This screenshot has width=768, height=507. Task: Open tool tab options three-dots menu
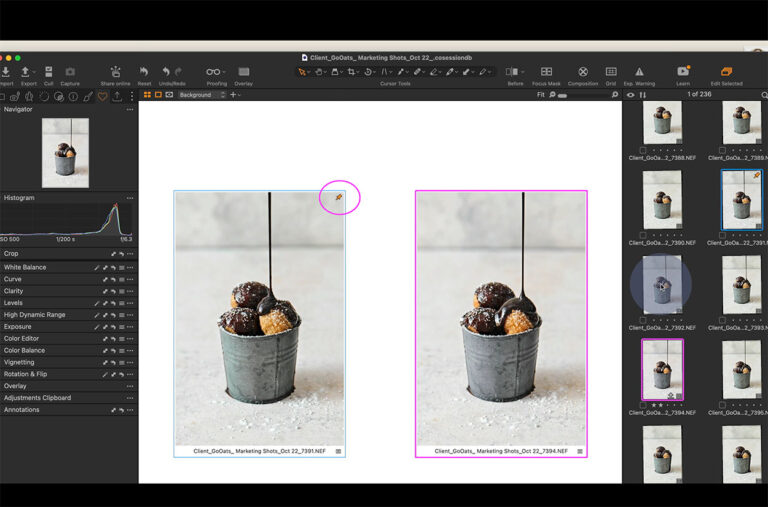[x=132, y=96]
